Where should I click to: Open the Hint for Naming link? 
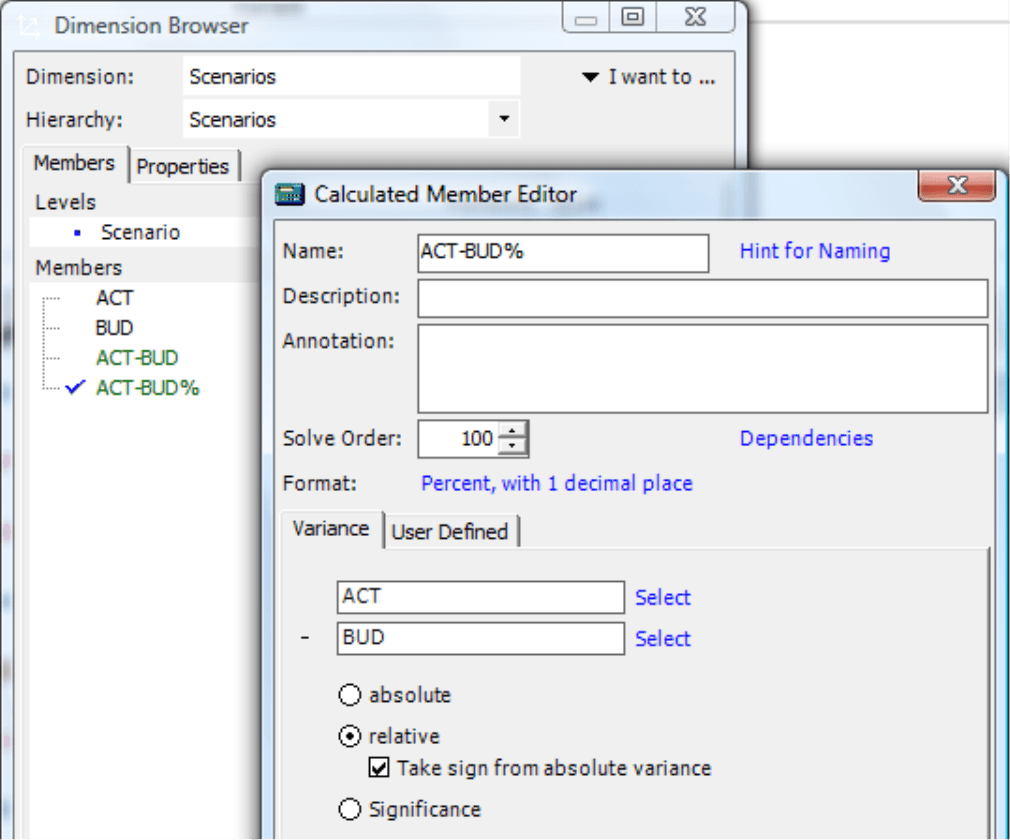(x=814, y=251)
